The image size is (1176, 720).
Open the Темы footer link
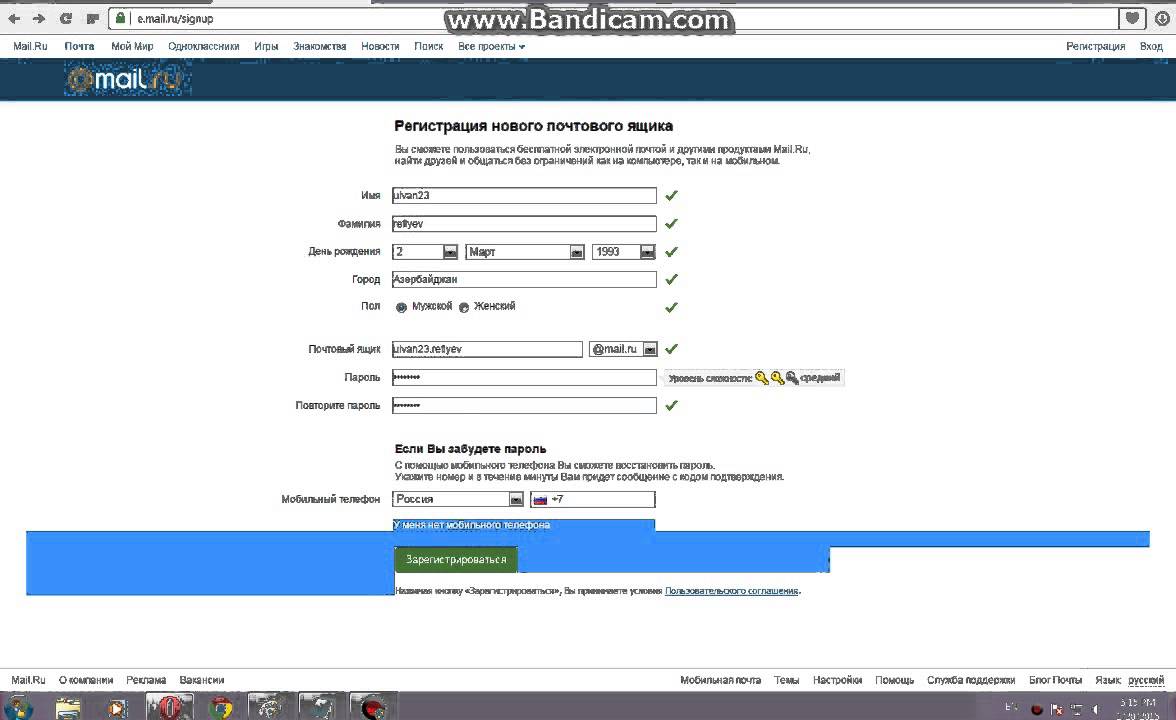point(786,680)
